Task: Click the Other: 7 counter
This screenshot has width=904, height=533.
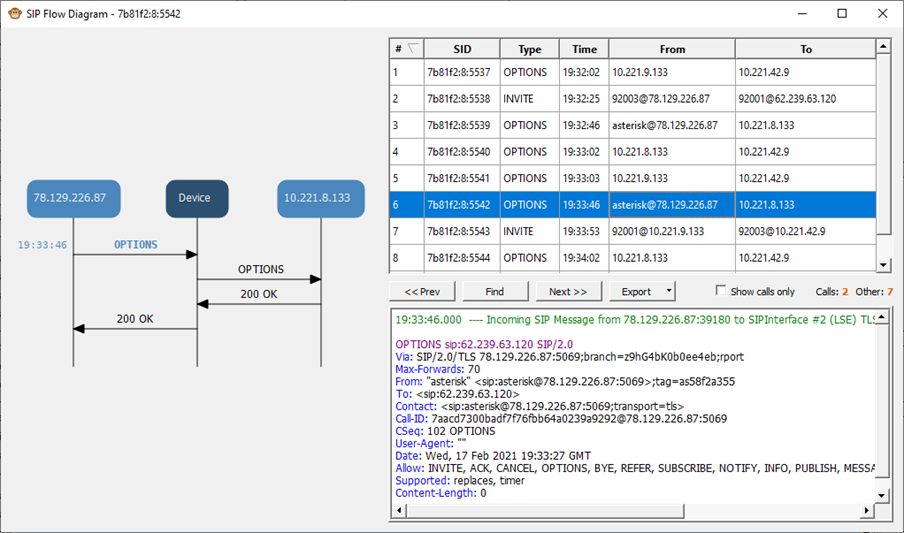Action: pos(874,291)
